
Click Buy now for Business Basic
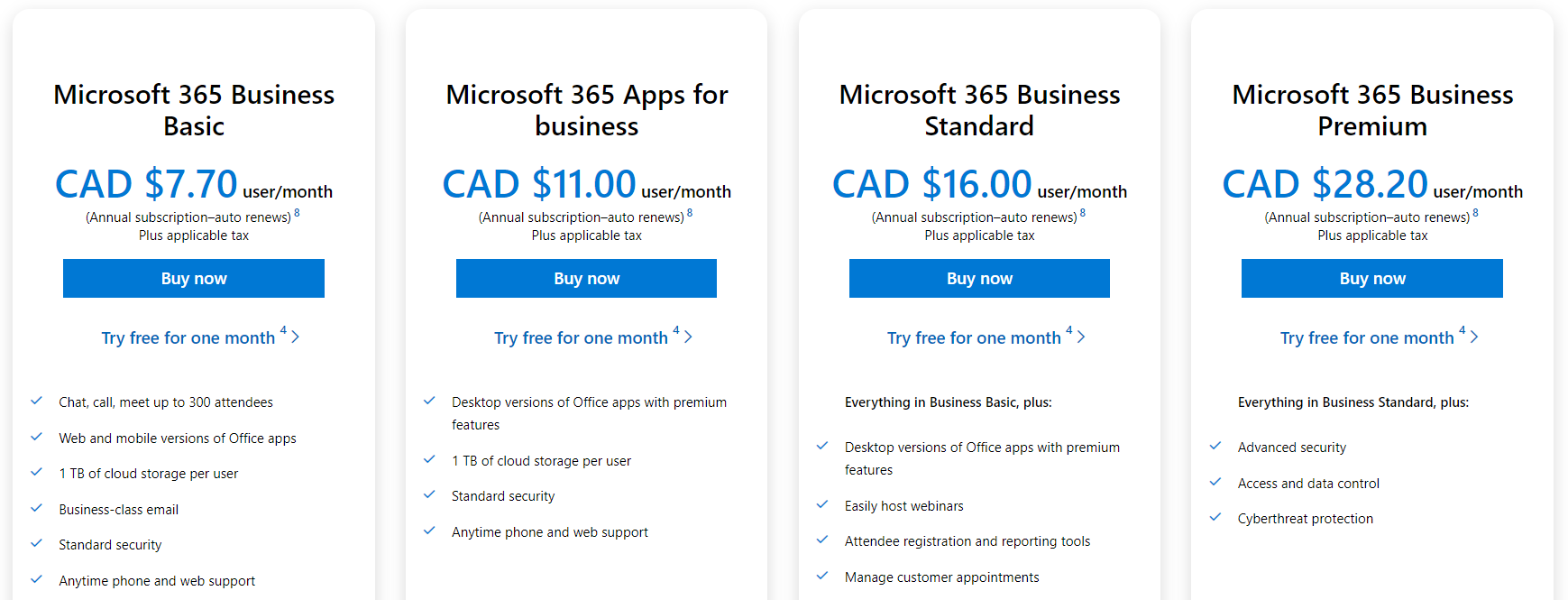coord(194,278)
